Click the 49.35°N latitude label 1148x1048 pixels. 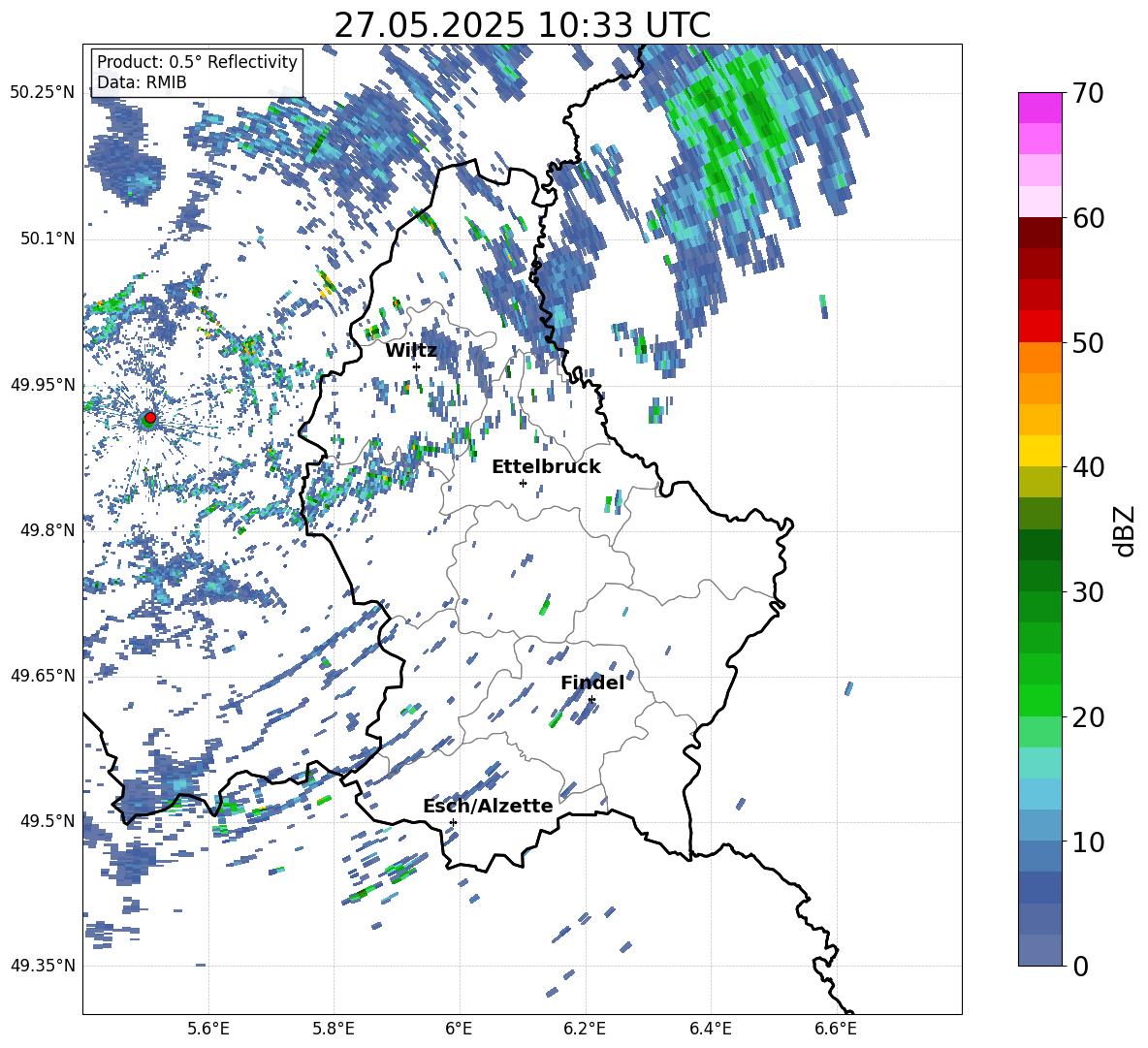coord(43,966)
